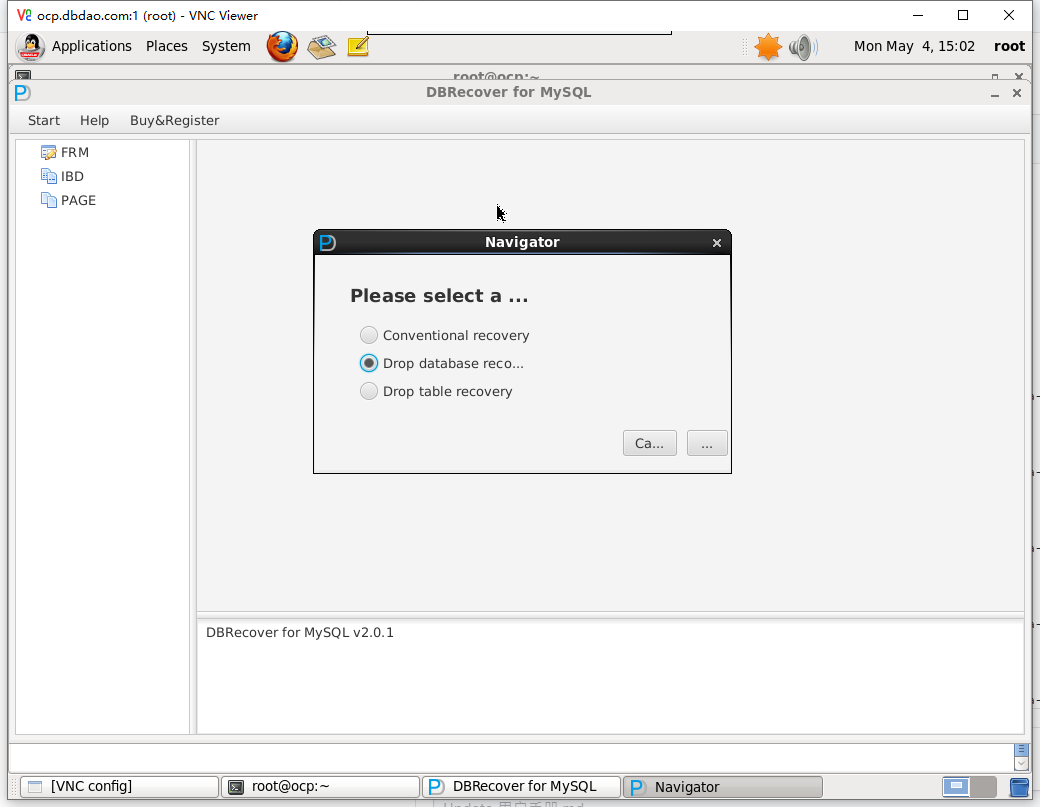Image resolution: width=1040 pixels, height=807 pixels.
Task: Switch to root@ocp terminal in taskbar
Action: click(320, 786)
